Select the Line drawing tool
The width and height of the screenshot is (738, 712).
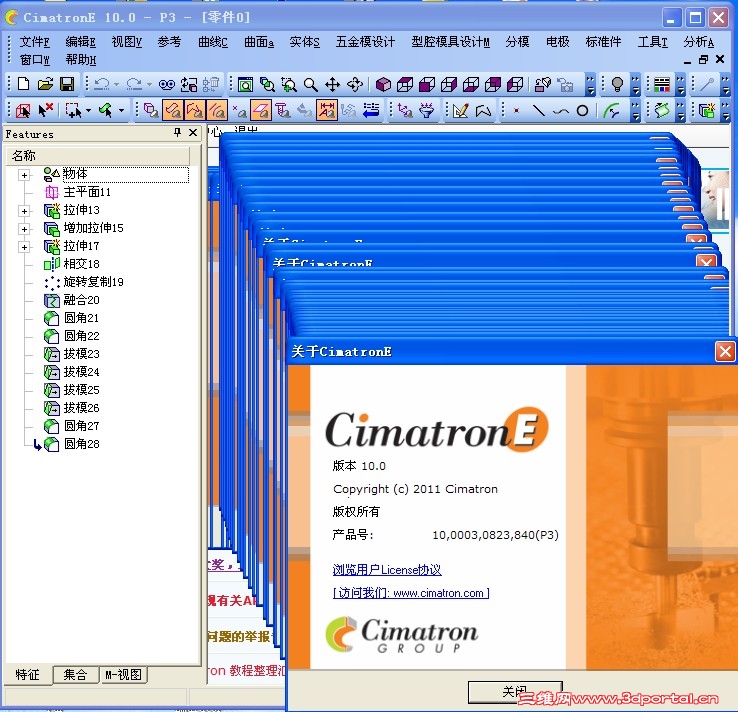tap(538, 111)
